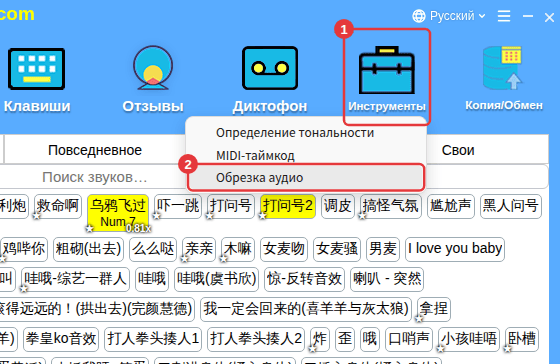
Task: Play the 粗砌(出去) sound button
Action: (88, 249)
